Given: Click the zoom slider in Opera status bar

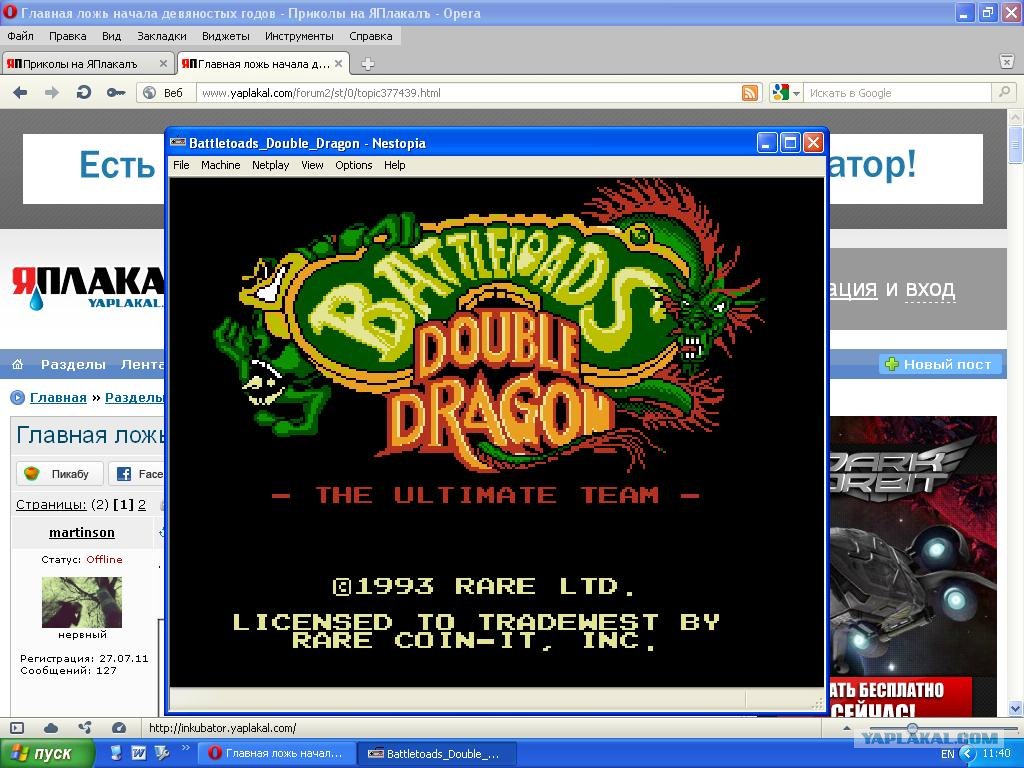Looking at the screenshot, I should coord(912,728).
